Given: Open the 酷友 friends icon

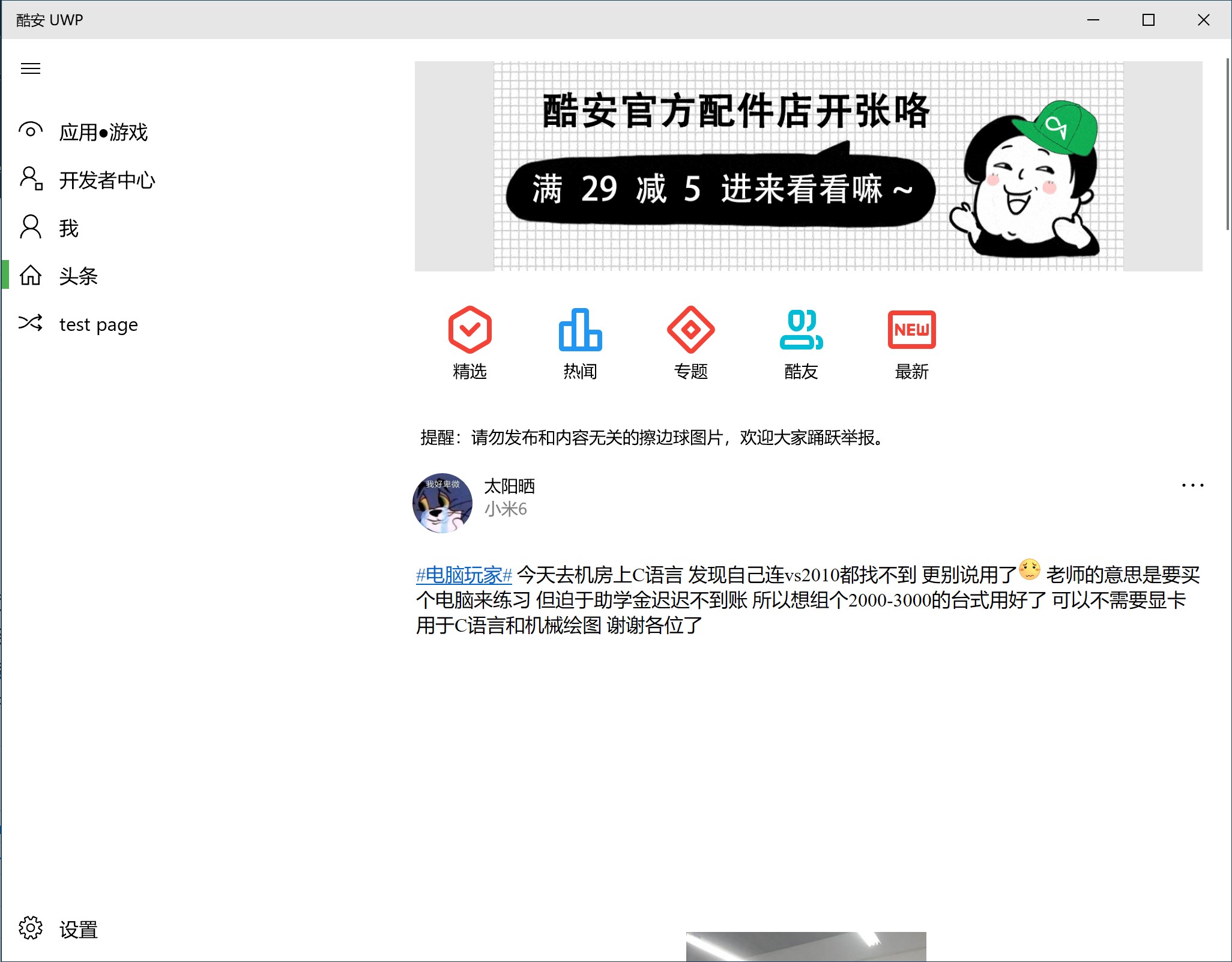Looking at the screenshot, I should (x=801, y=330).
